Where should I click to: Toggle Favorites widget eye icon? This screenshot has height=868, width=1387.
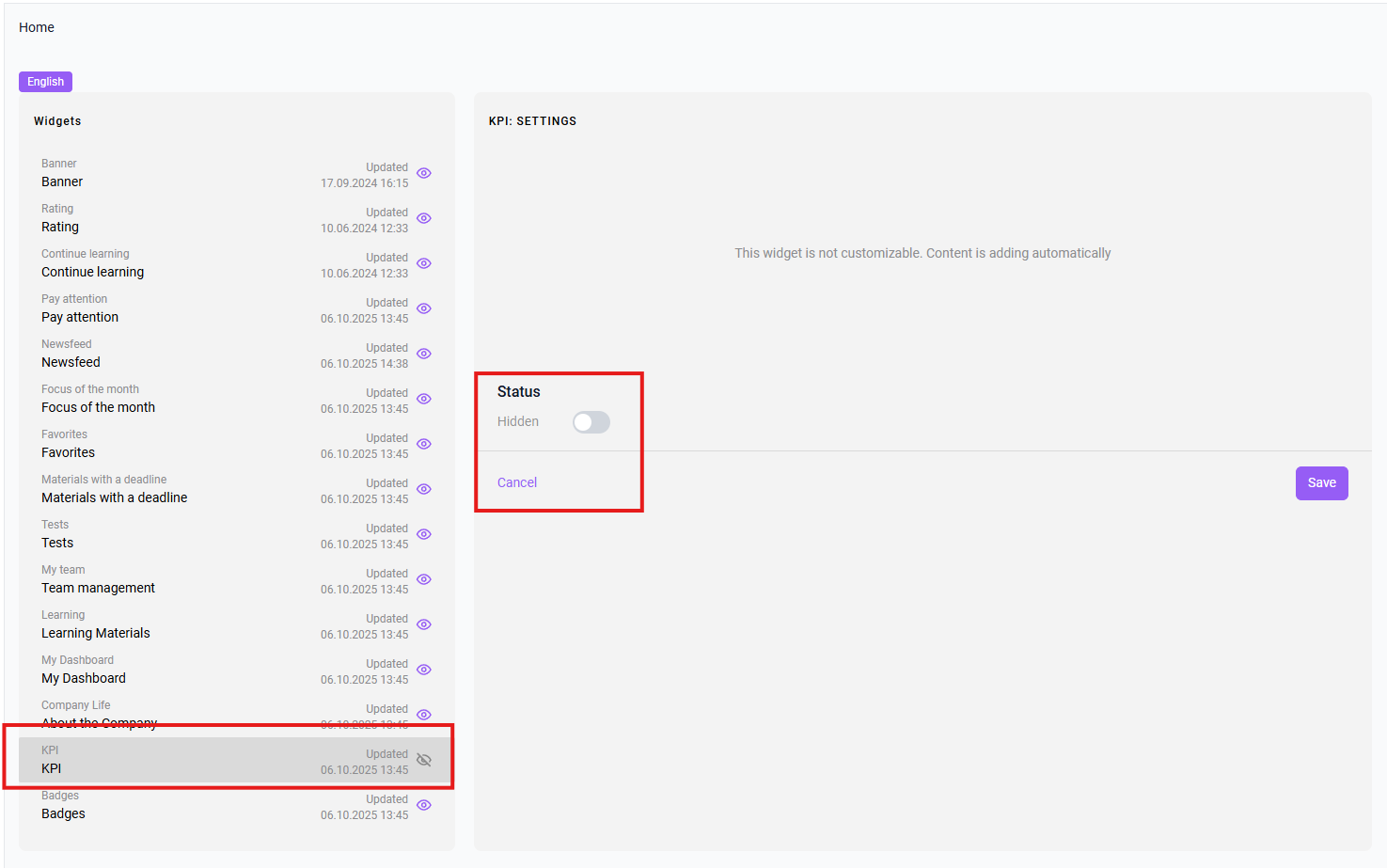424,444
